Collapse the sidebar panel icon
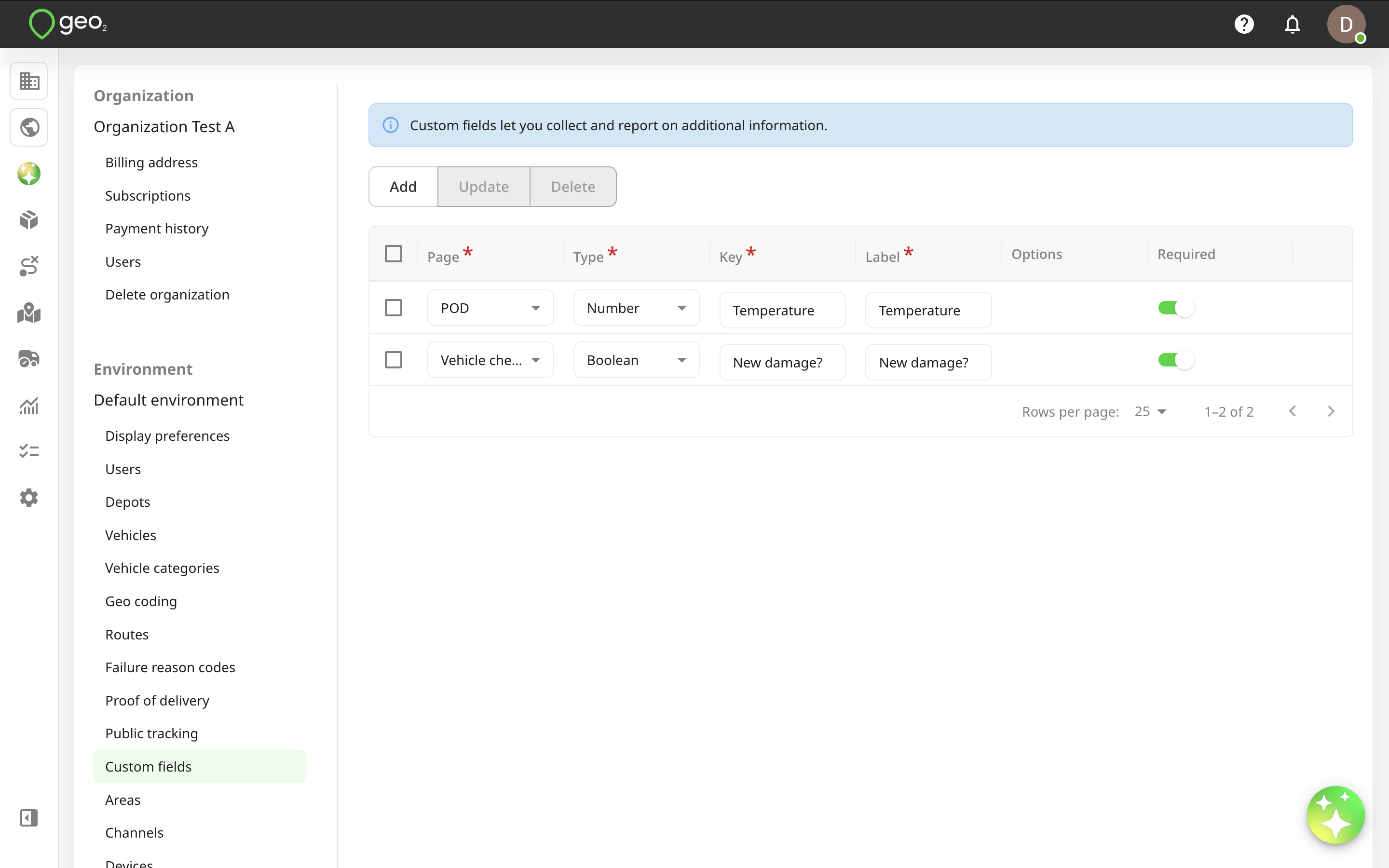 pyautogui.click(x=29, y=817)
